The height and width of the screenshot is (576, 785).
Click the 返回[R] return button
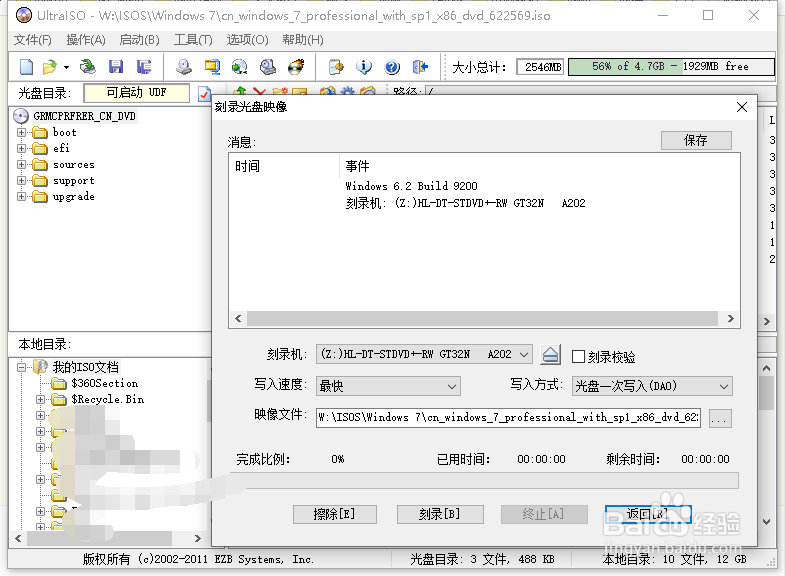[x=648, y=514]
